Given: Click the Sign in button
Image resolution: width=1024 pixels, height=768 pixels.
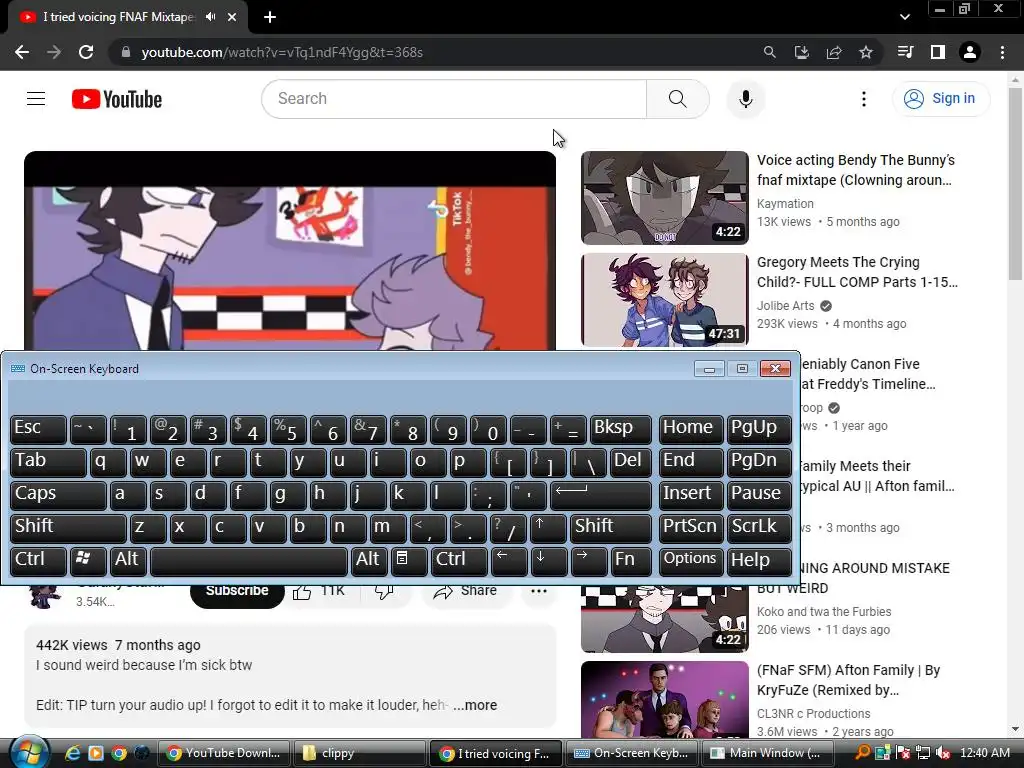Looking at the screenshot, I should (x=940, y=99).
